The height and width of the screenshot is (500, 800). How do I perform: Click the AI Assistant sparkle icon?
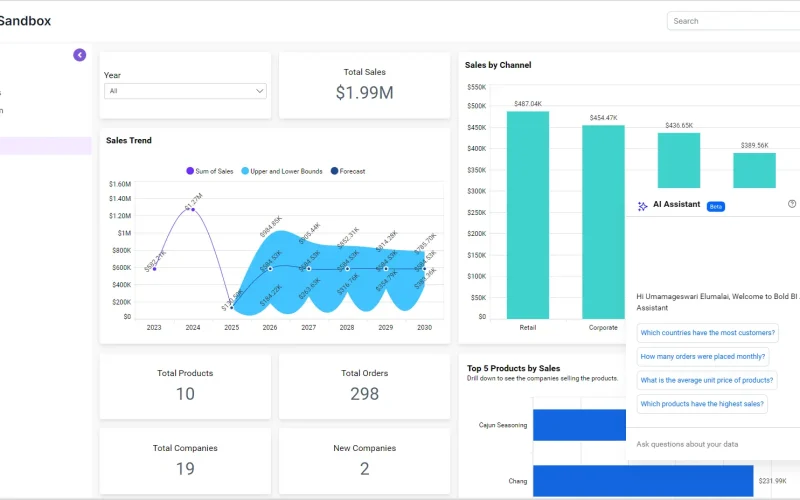click(642, 205)
